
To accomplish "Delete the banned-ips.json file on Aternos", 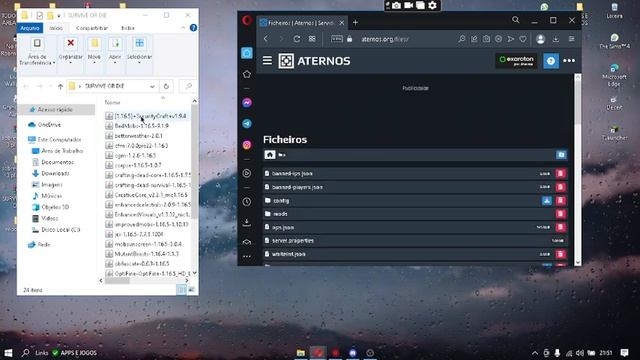I will coord(560,173).
